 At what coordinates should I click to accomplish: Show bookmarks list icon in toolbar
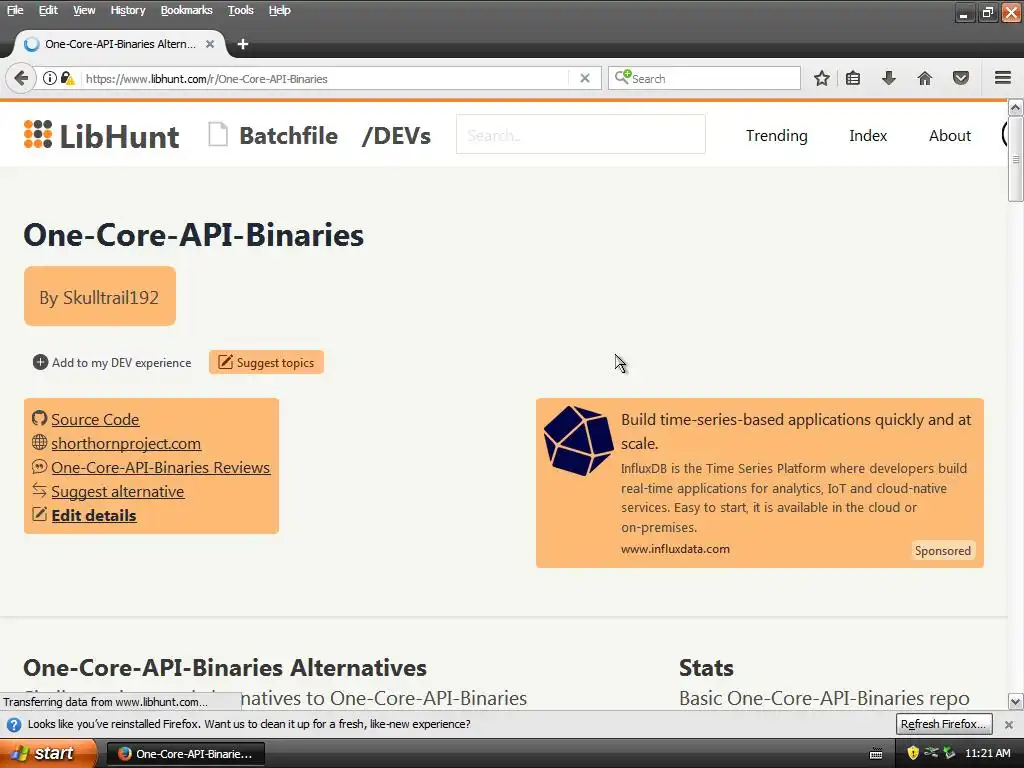point(853,78)
